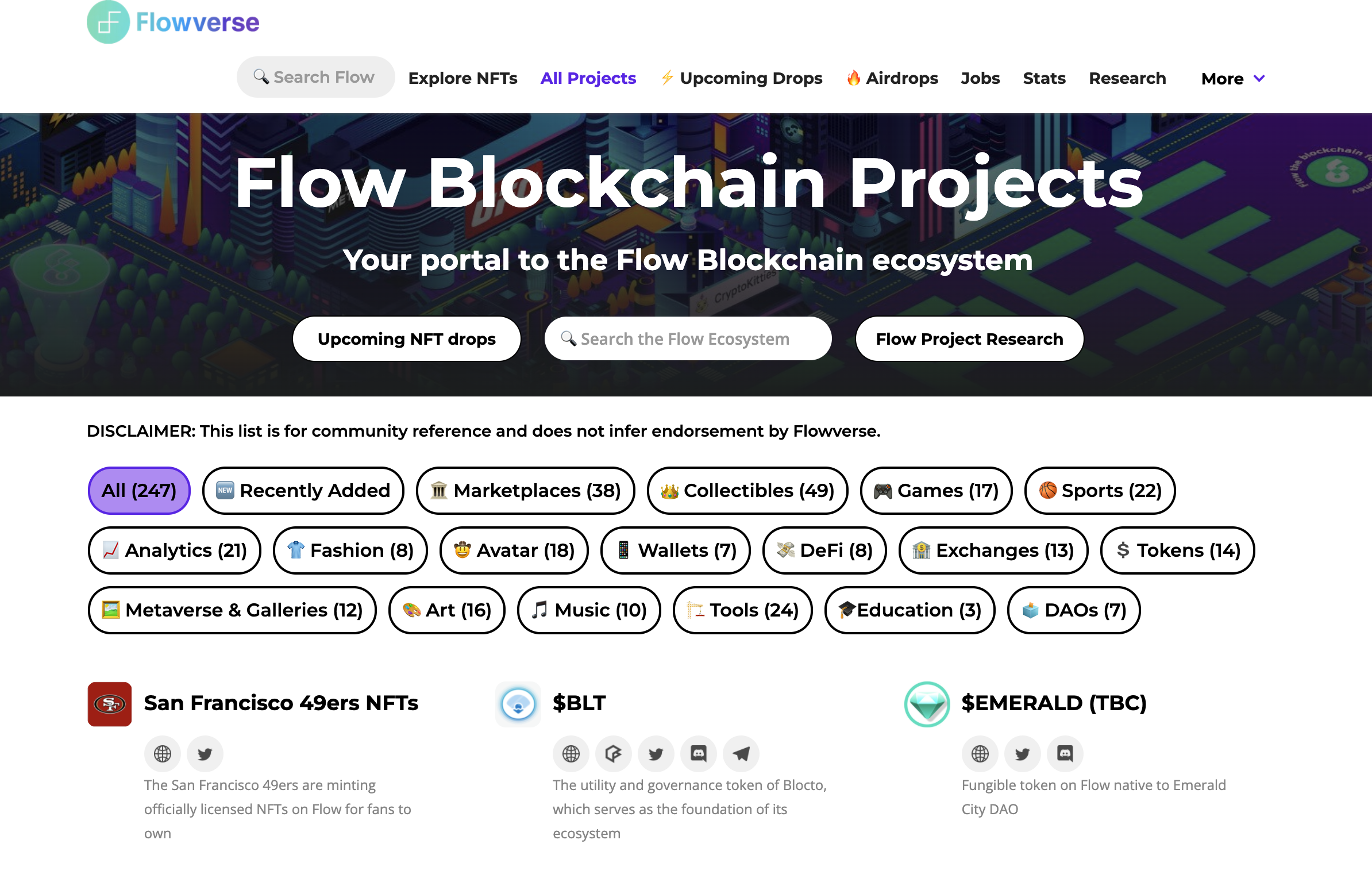Show Recently Added projects
This screenshot has height=886, width=1372.
tap(303, 491)
